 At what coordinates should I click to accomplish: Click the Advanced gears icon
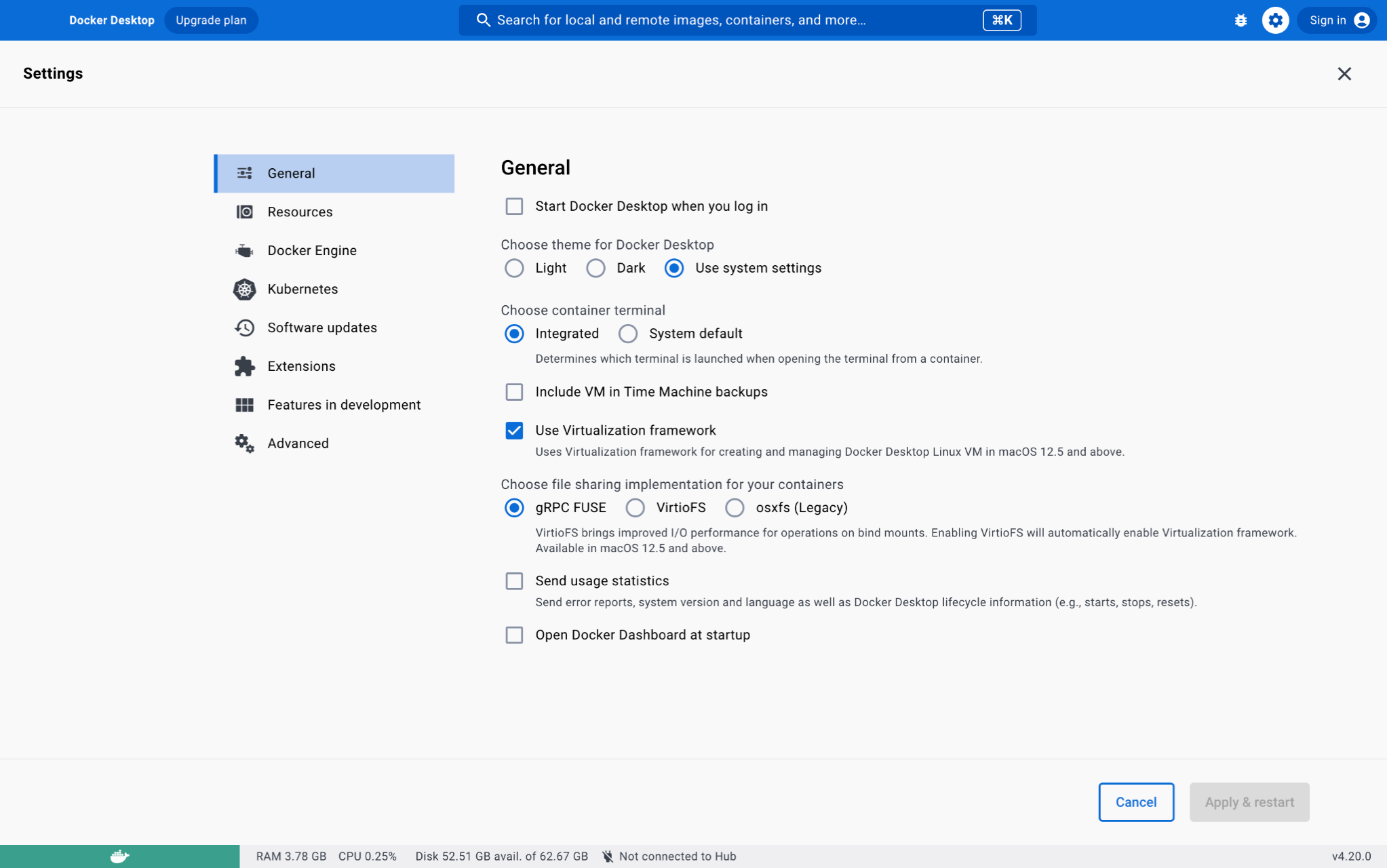point(244,443)
